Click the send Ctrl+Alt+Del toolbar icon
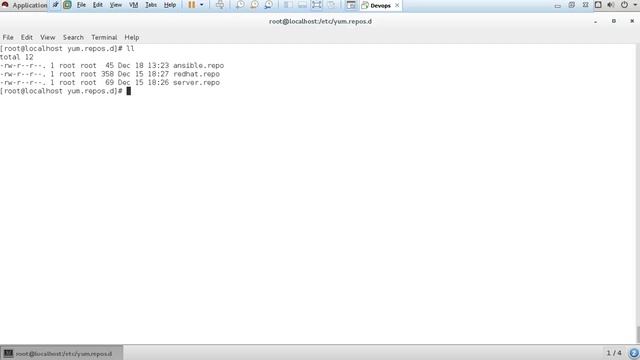Viewport: 640px width, 360px height. point(220,5)
